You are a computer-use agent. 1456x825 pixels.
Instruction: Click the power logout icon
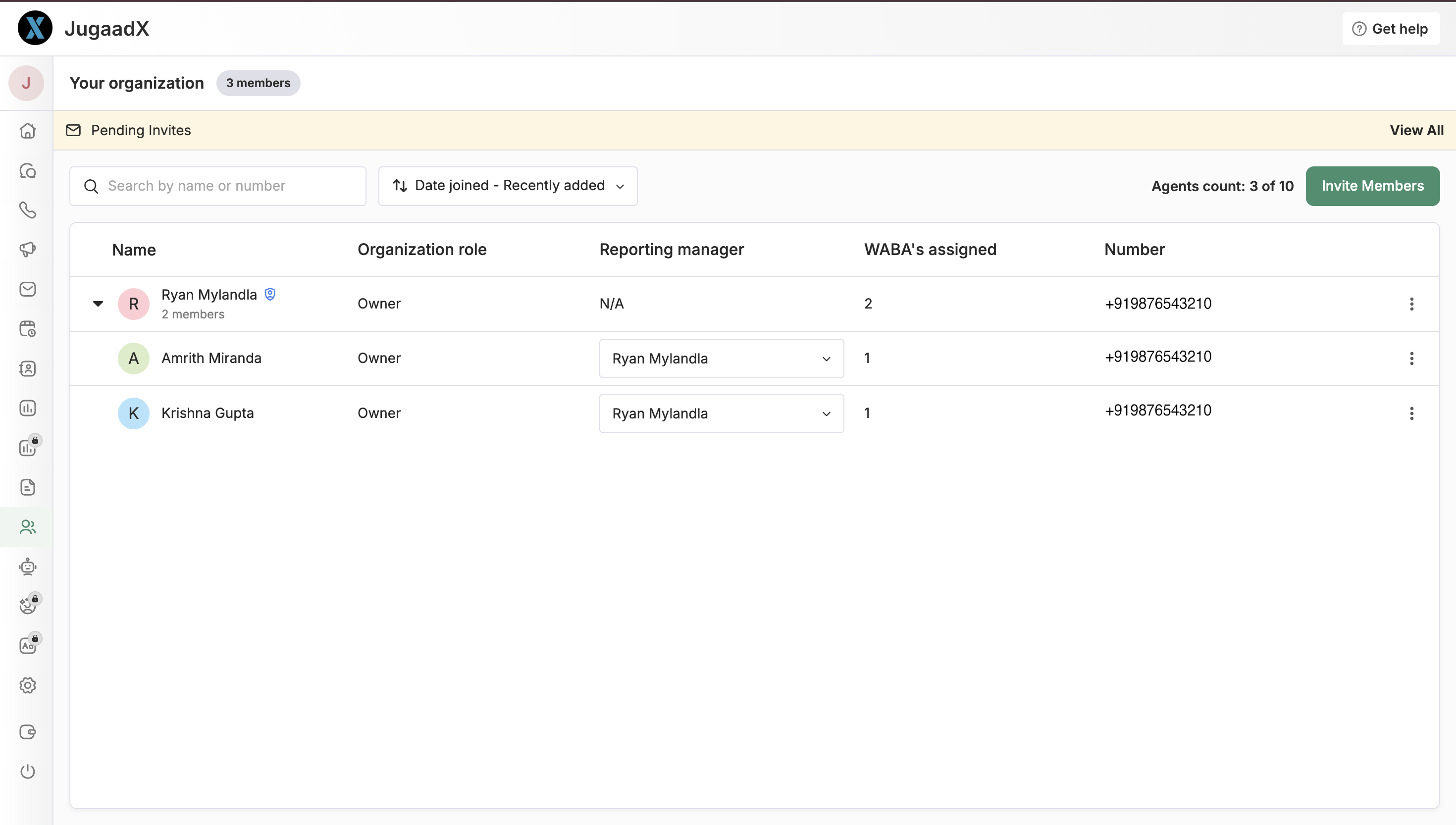coord(27,771)
